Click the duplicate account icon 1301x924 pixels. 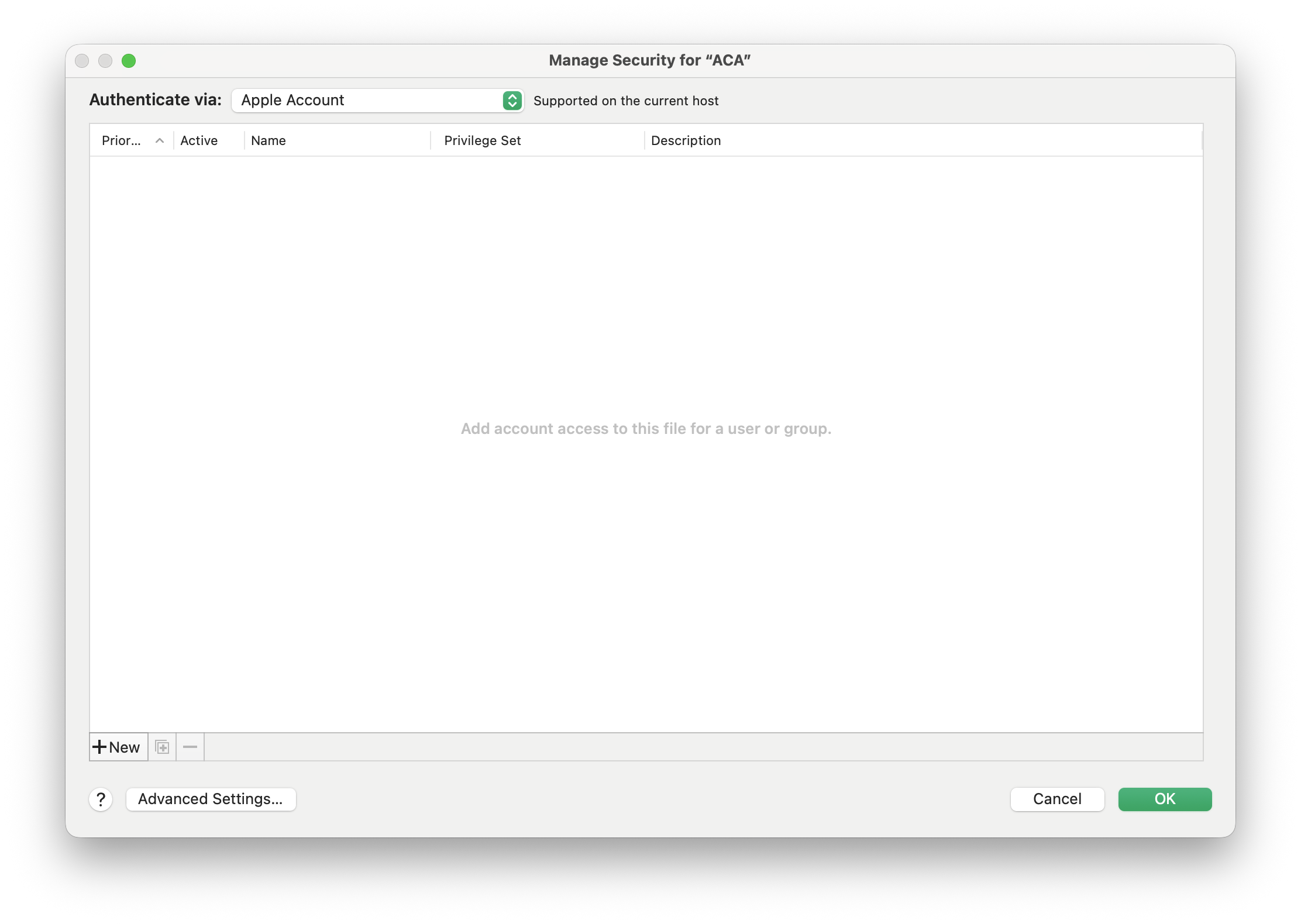click(162, 747)
